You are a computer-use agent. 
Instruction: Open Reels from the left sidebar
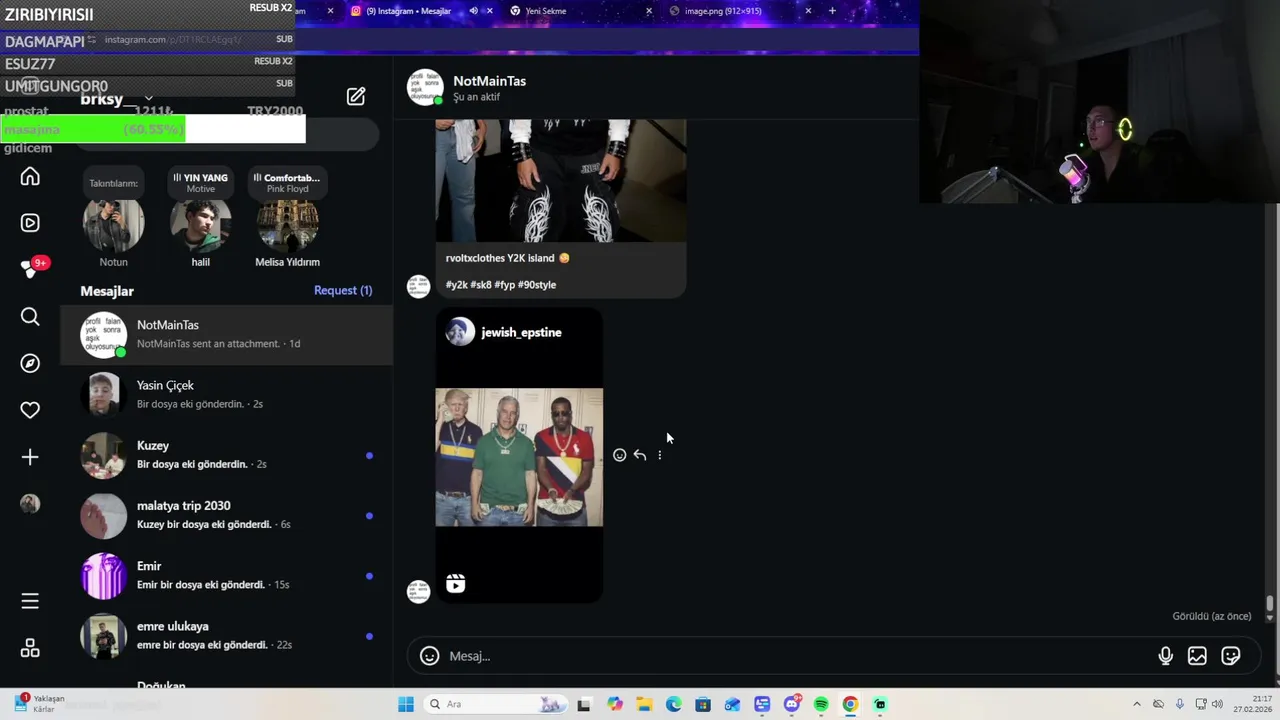[x=30, y=223]
